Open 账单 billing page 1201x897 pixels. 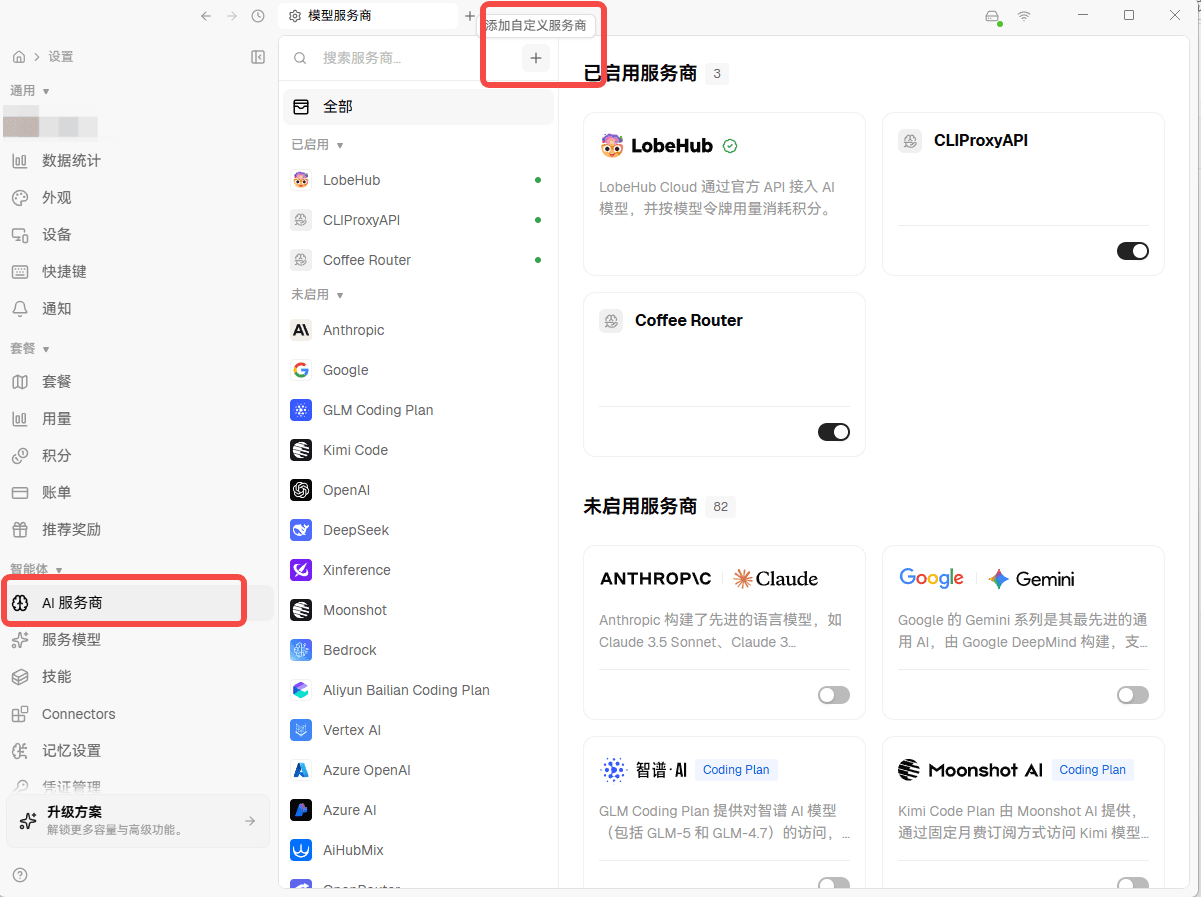pyautogui.click(x=138, y=493)
